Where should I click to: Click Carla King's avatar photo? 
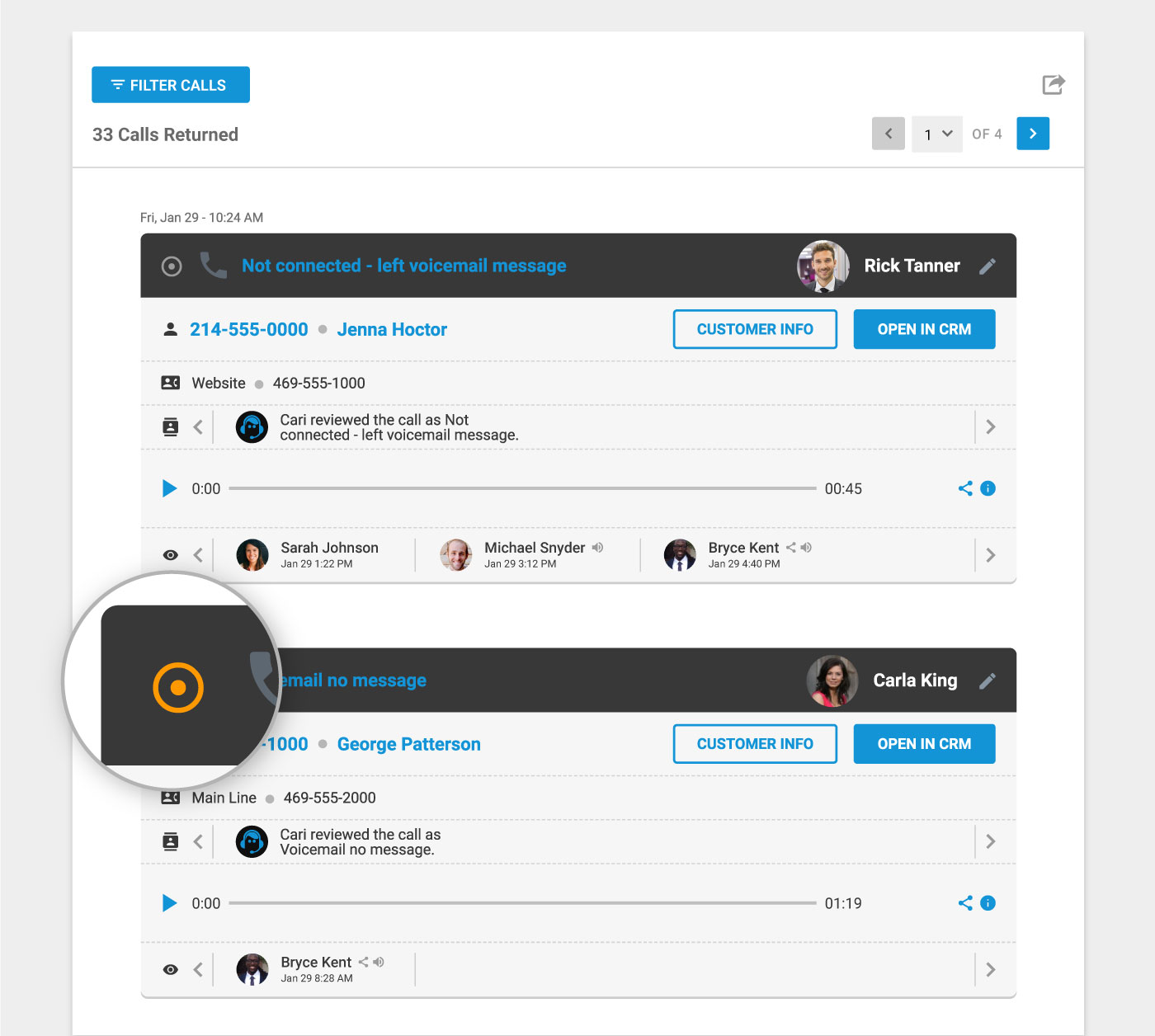click(x=832, y=680)
